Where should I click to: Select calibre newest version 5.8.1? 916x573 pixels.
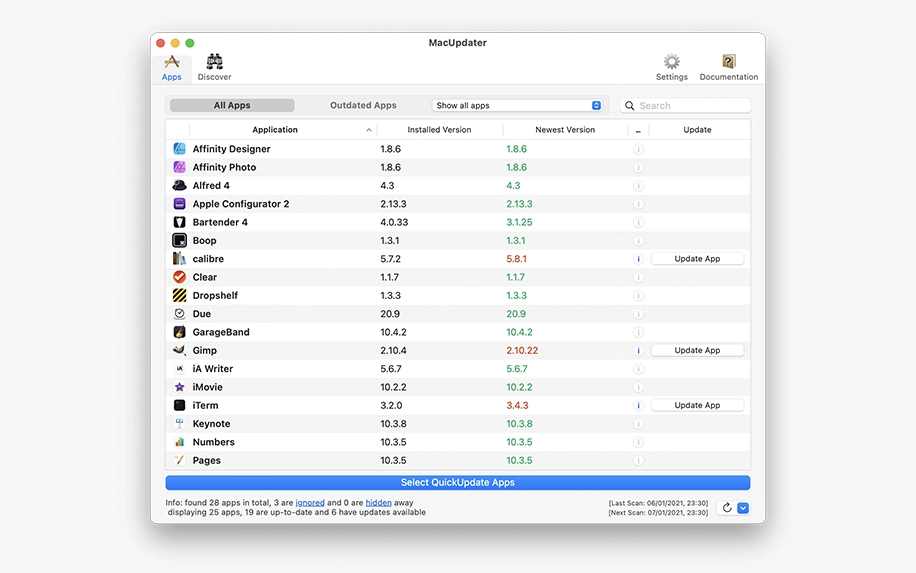[x=516, y=259]
